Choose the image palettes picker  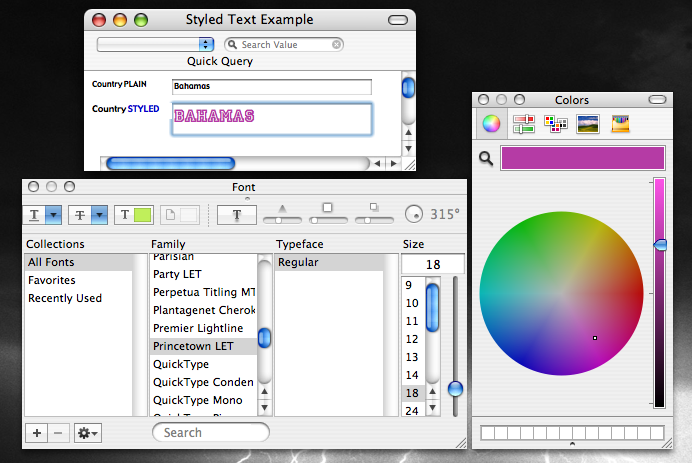click(588, 124)
